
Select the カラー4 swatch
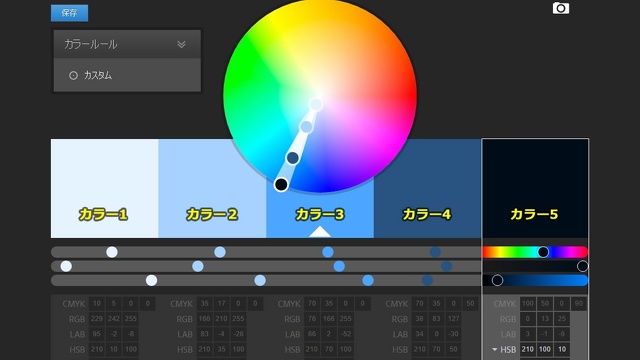(x=428, y=189)
